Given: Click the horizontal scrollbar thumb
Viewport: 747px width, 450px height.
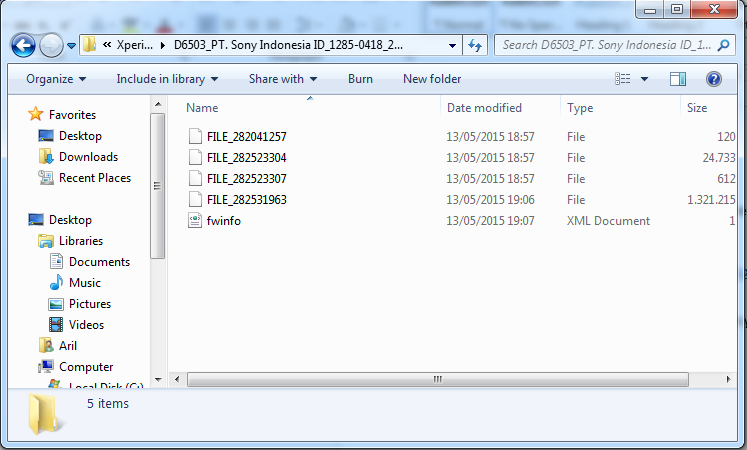Looking at the screenshot, I should click(438, 380).
